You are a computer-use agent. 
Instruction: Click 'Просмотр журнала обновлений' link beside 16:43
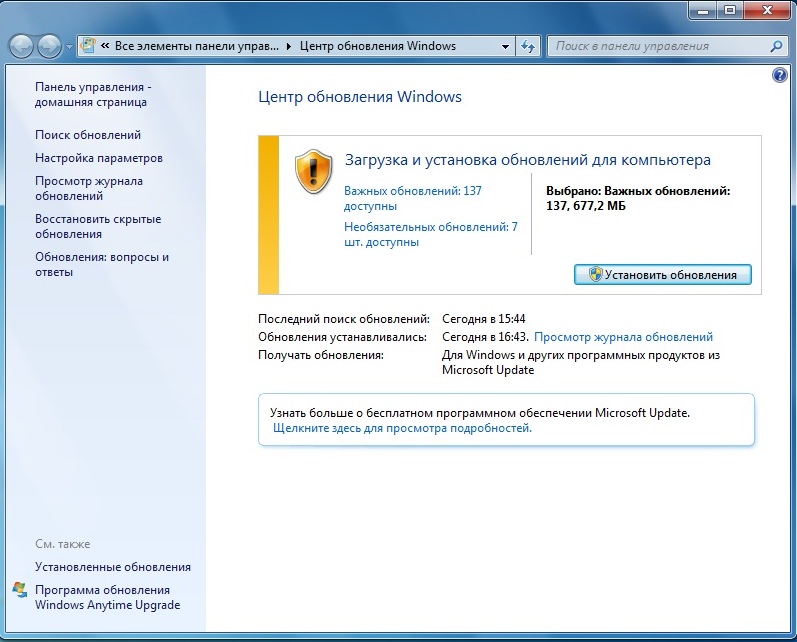point(623,337)
